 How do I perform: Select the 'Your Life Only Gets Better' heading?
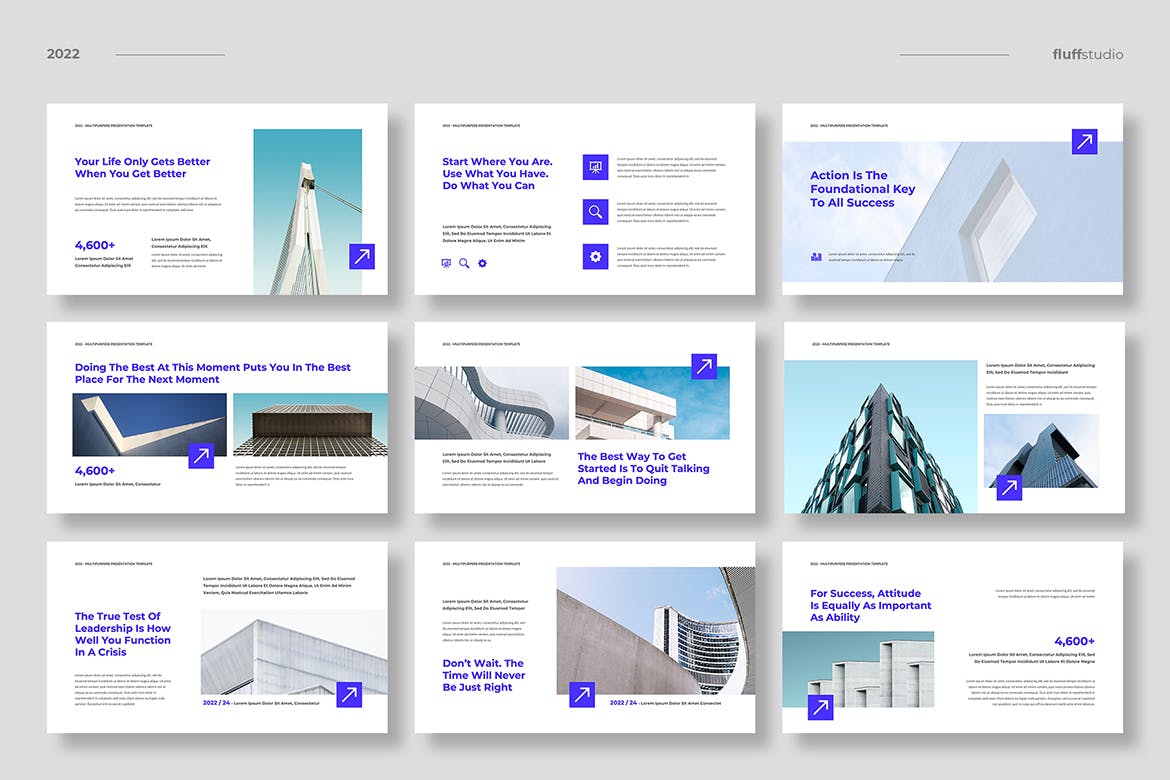tap(142, 167)
